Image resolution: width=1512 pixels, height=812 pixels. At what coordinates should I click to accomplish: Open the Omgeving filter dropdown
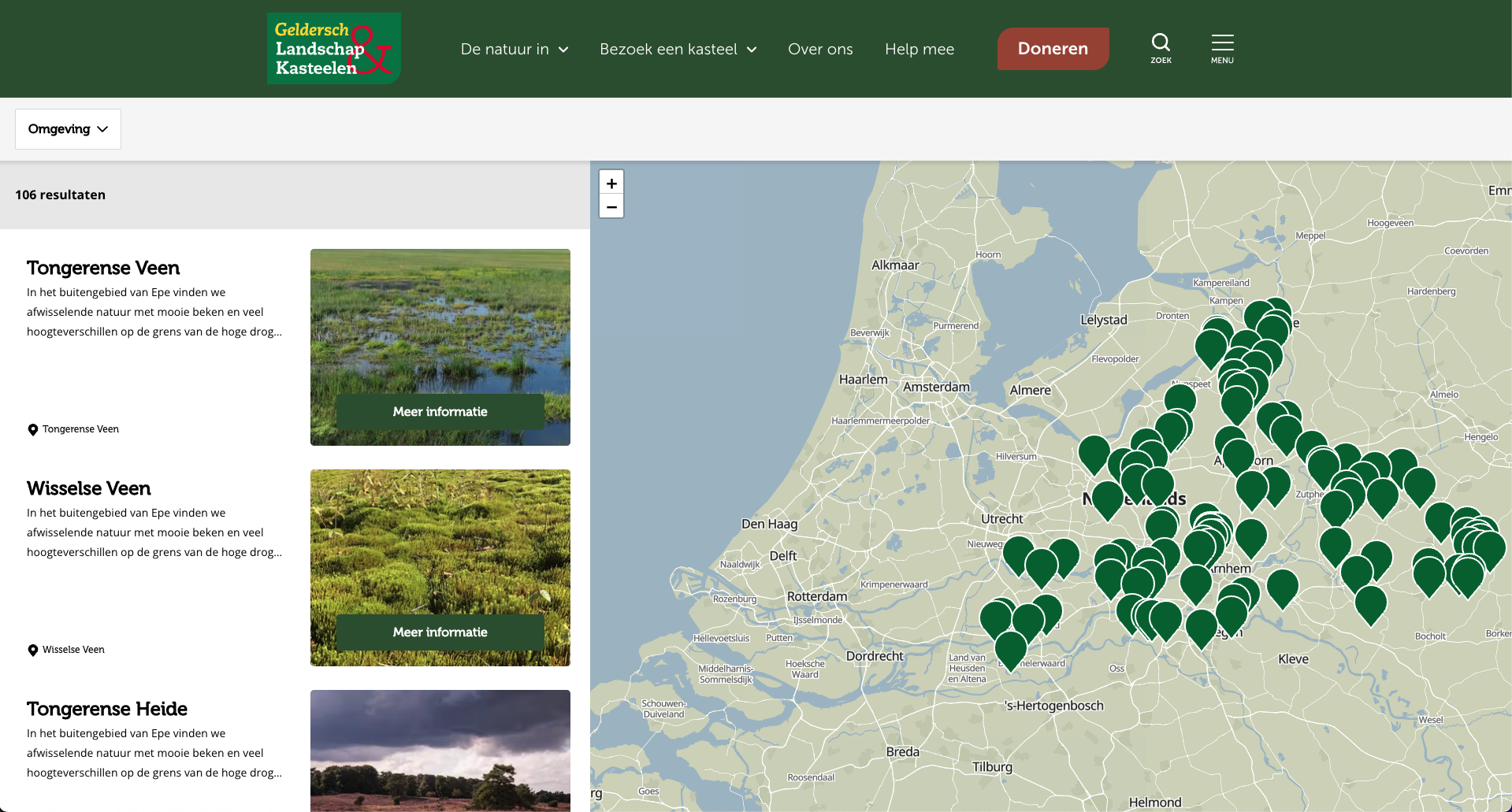(x=68, y=129)
